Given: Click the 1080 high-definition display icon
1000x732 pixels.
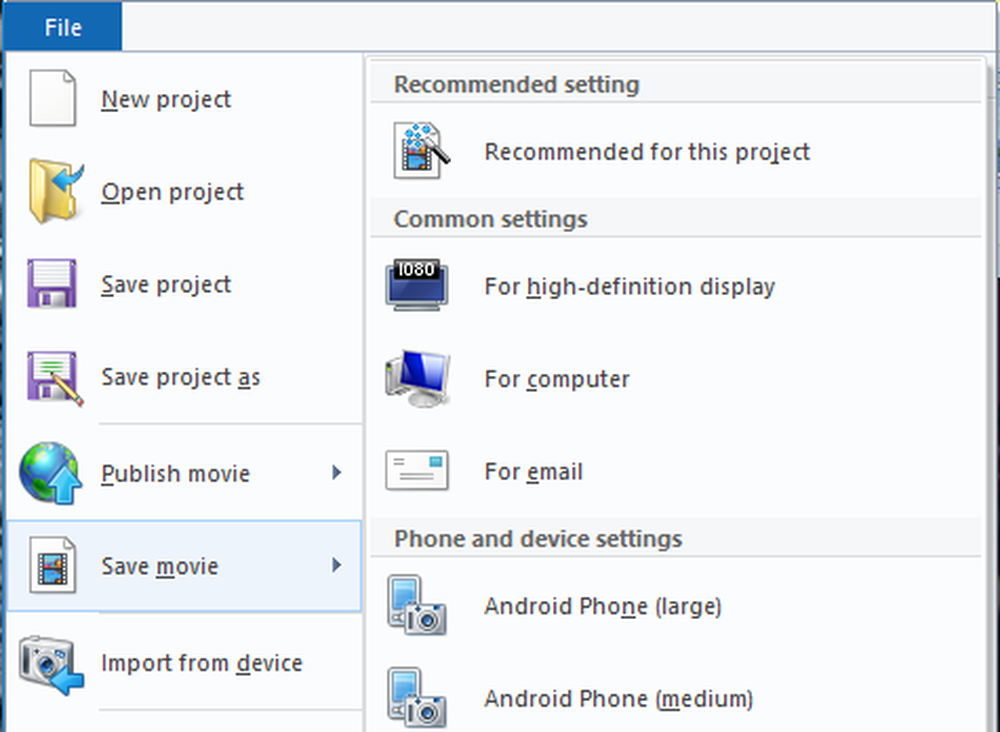Looking at the screenshot, I should (x=417, y=285).
